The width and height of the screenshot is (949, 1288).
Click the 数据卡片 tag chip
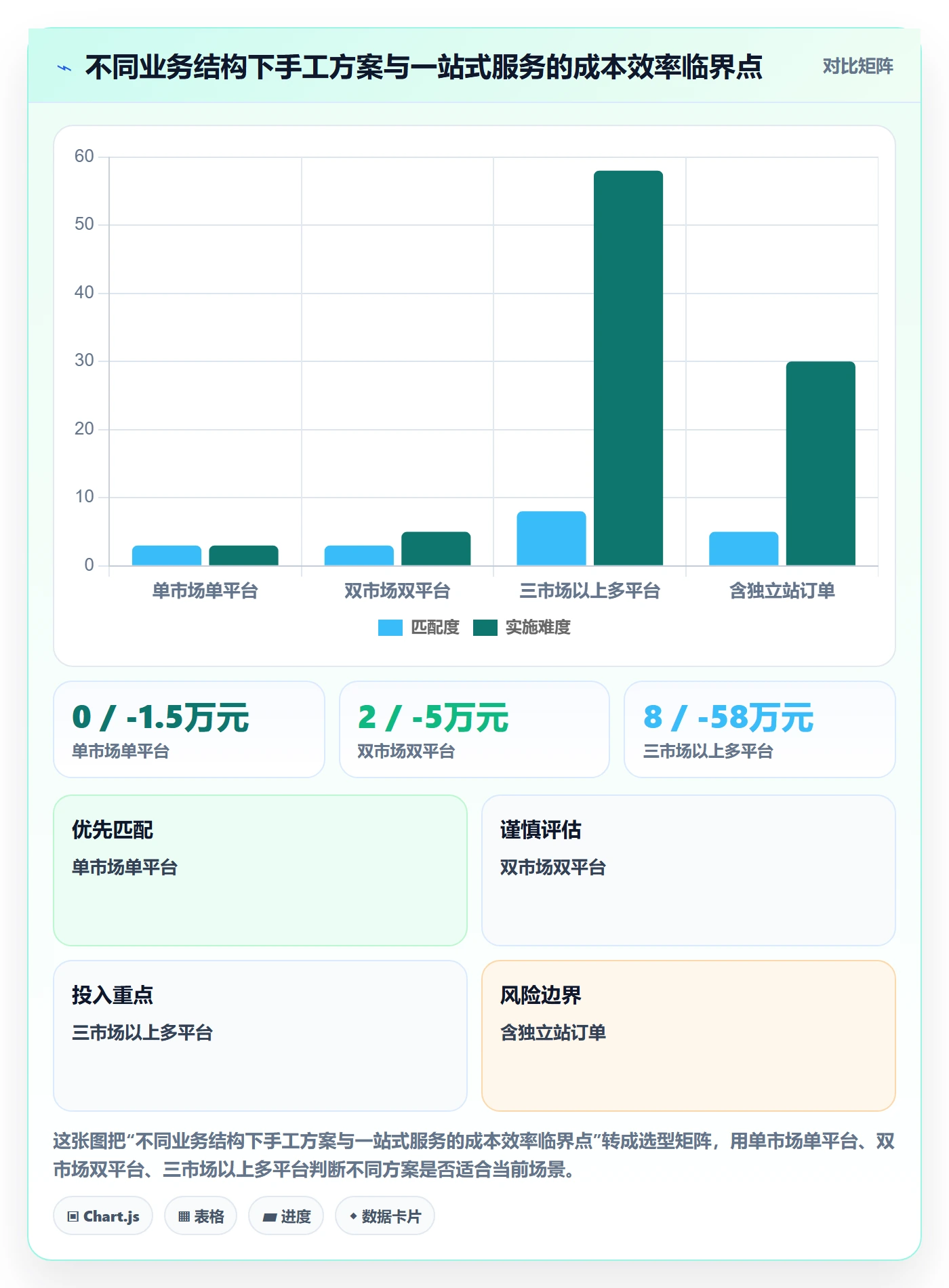point(385,1216)
